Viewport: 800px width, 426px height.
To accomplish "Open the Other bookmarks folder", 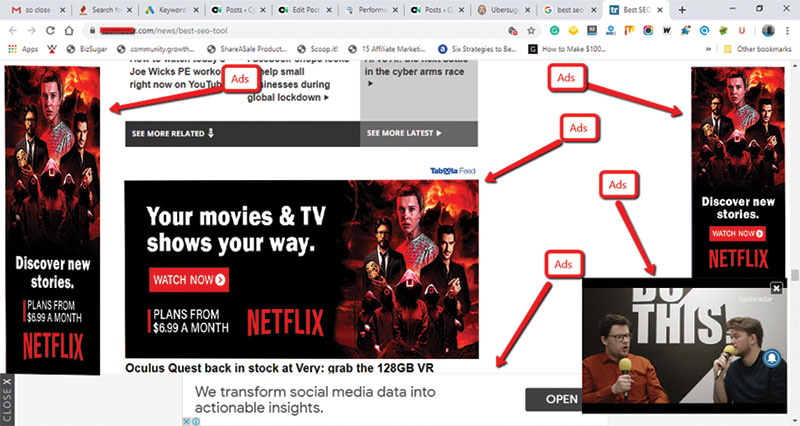I will click(760, 48).
